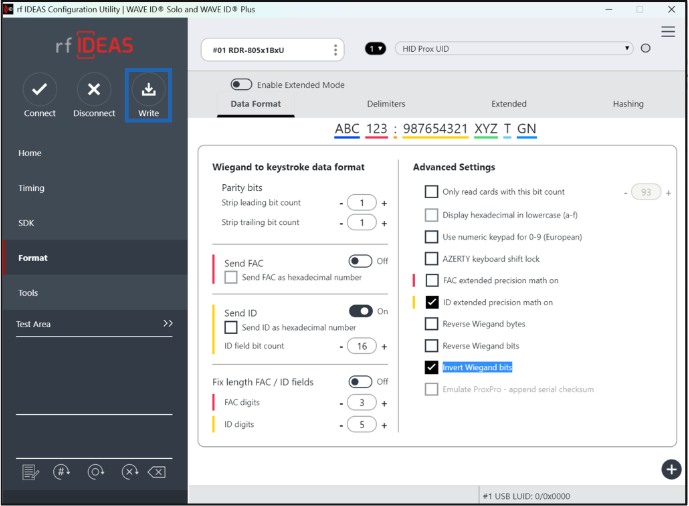Check Display hexadecimal in lowercase (a-f)
Screen dimensions: 689x506
pyautogui.click(x=432, y=215)
